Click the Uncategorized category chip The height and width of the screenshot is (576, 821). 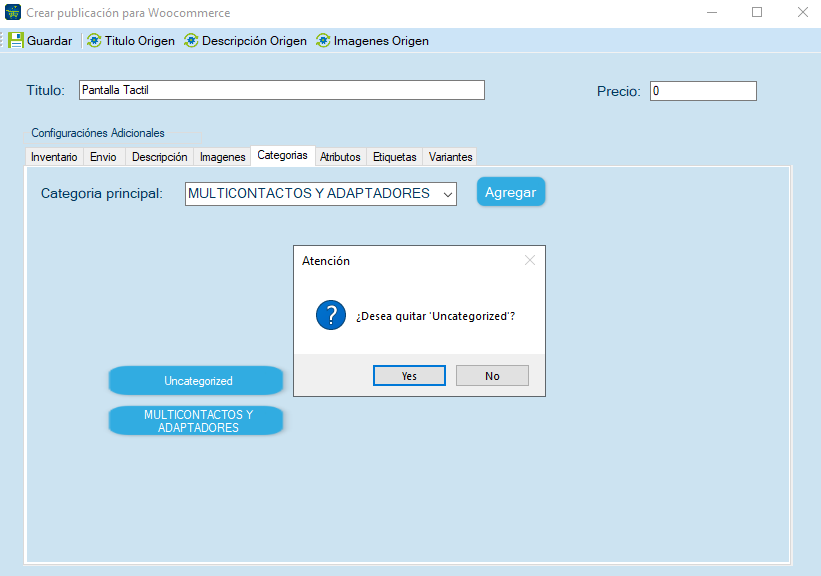(196, 381)
